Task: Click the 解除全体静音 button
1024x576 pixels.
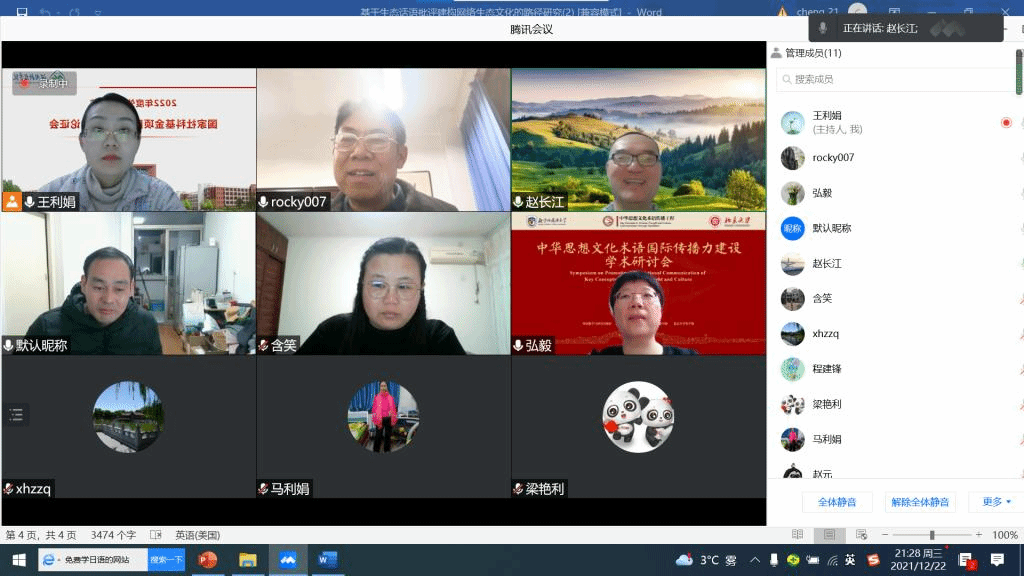Action: (x=920, y=502)
